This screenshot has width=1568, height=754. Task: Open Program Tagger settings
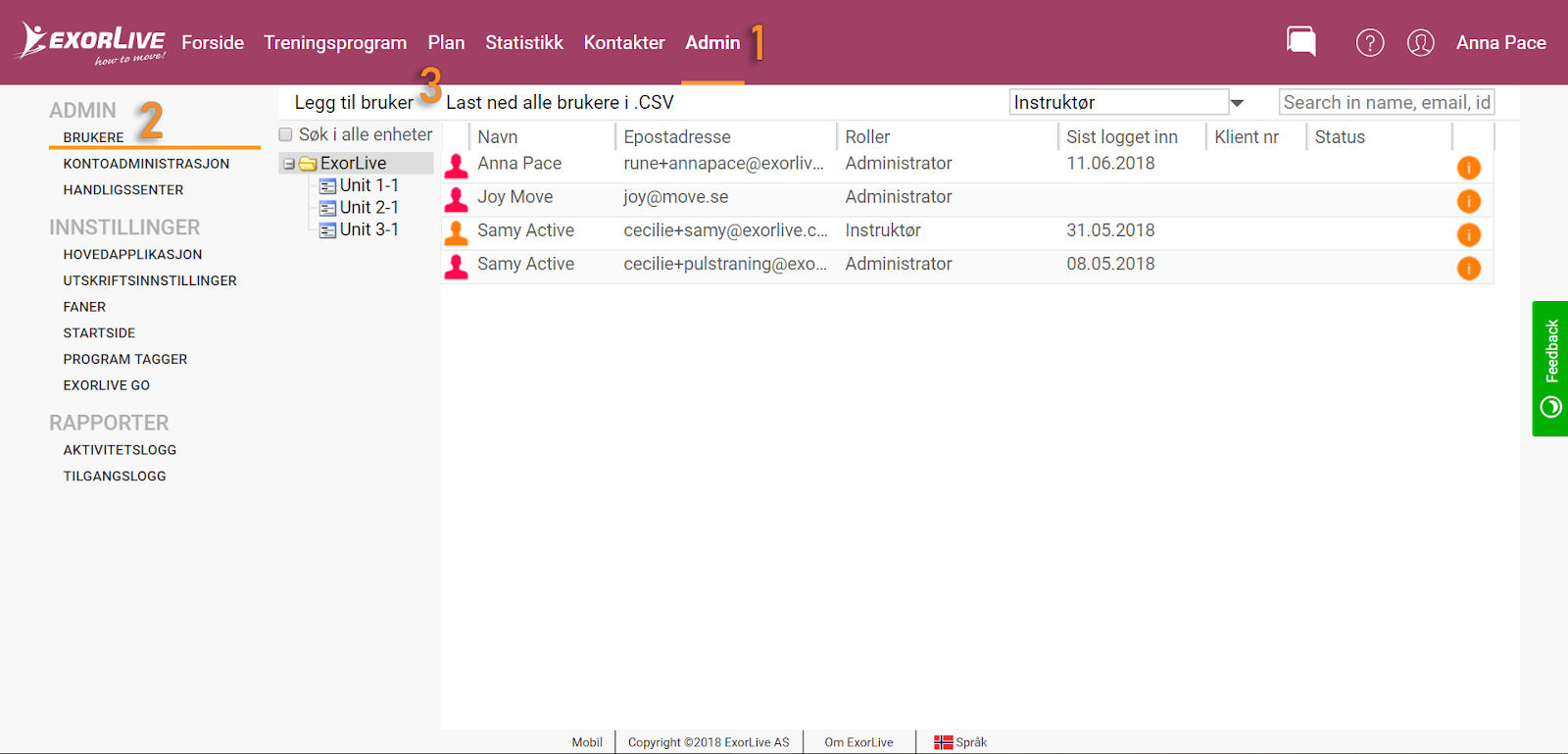tap(125, 359)
